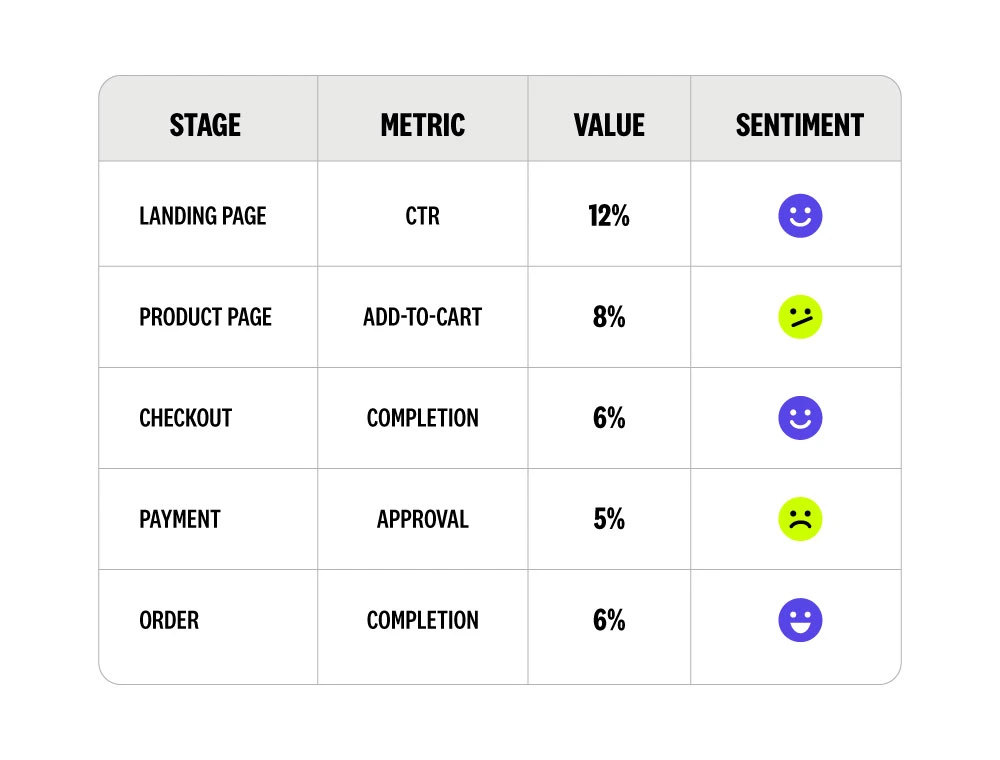
Task: Click the APPROVAL metric cell
Action: point(423,519)
